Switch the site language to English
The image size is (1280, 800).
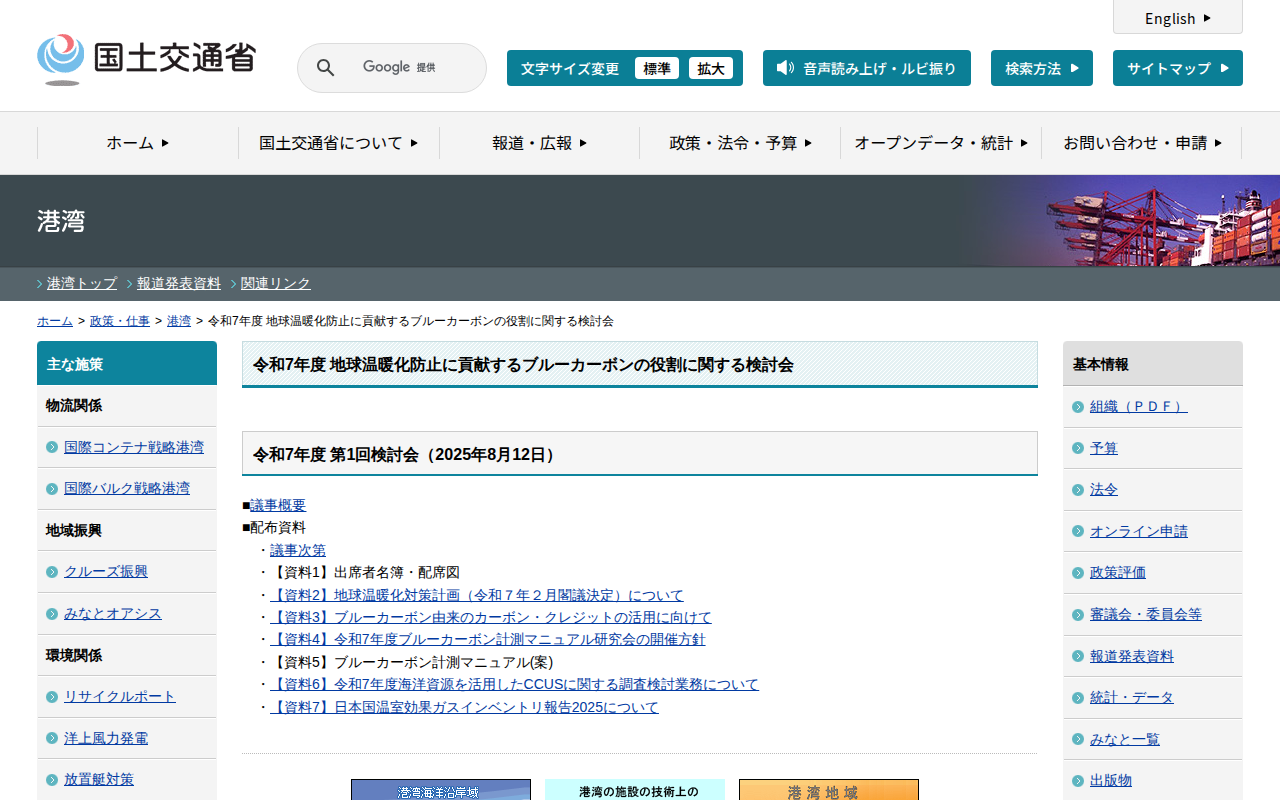[1177, 18]
